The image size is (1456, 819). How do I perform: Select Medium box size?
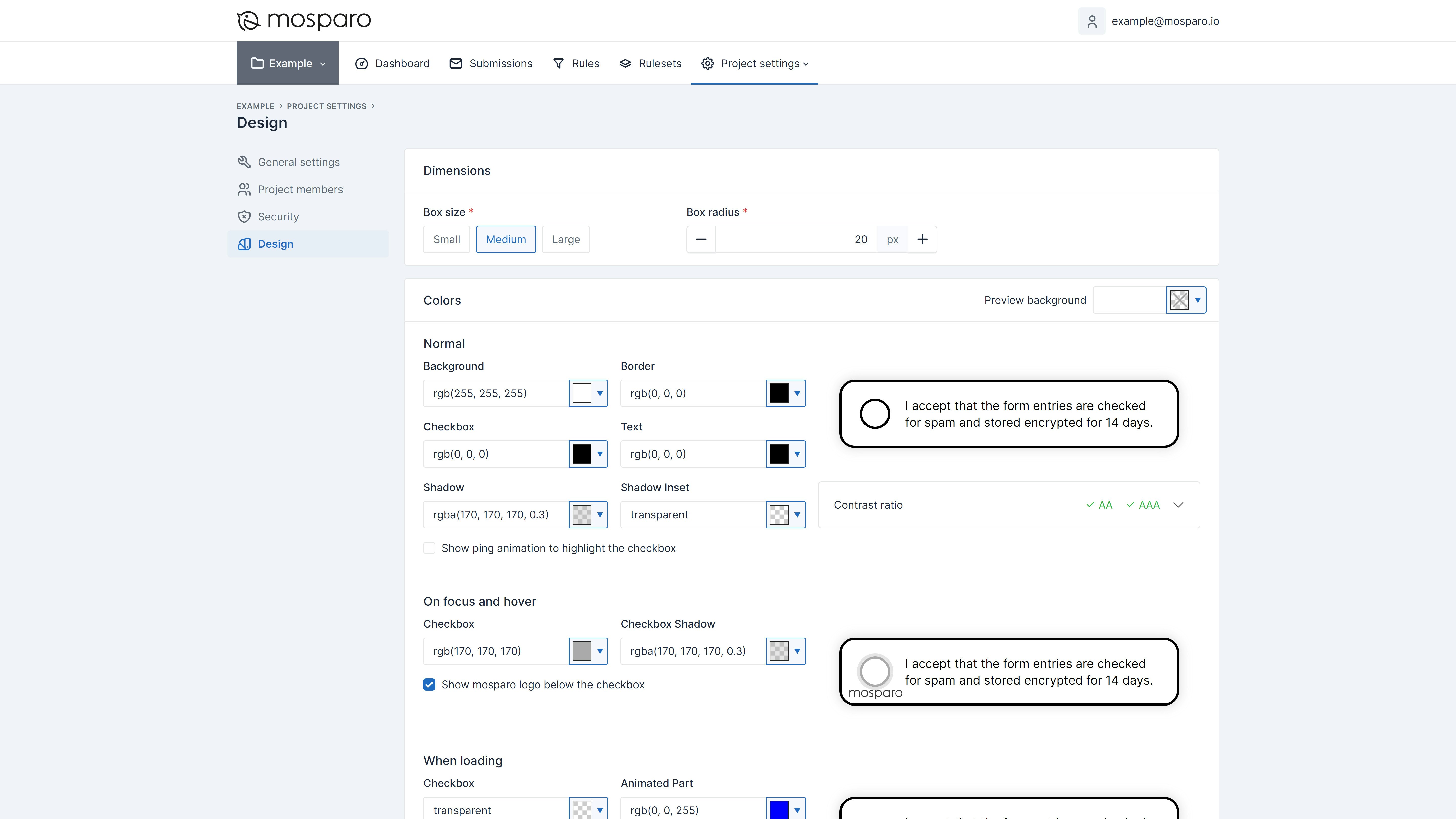click(506, 239)
